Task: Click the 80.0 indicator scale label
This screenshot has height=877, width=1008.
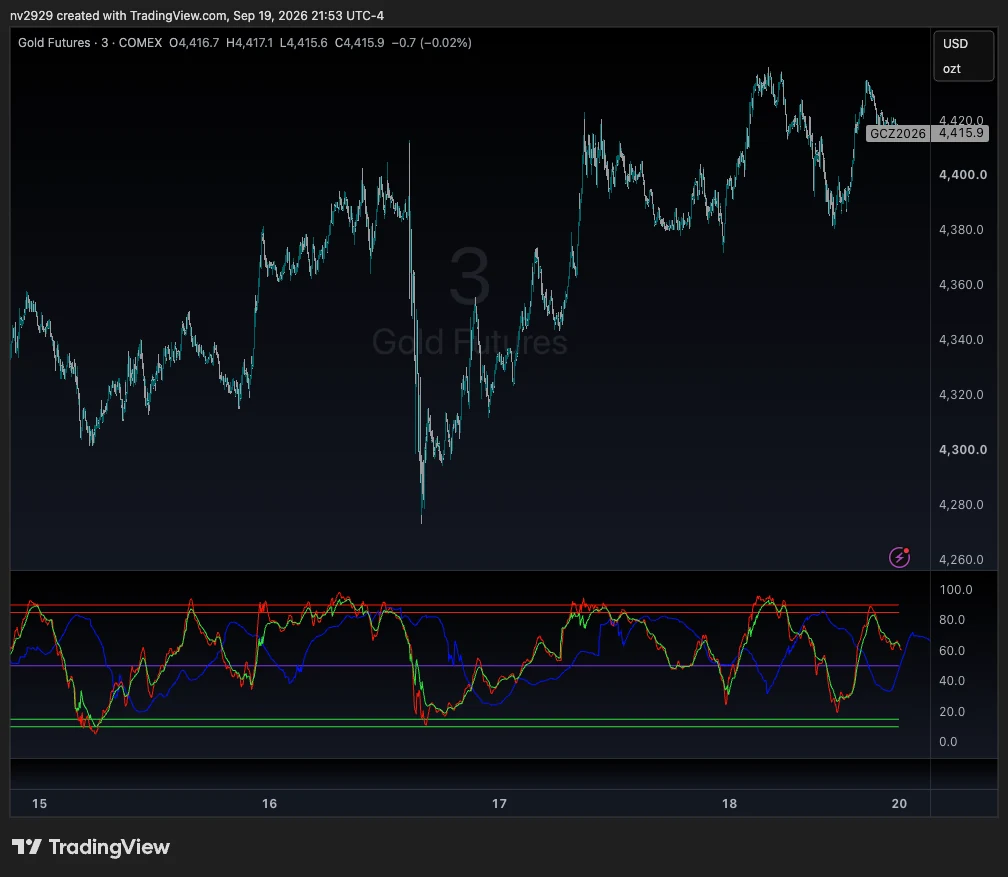Action: click(952, 620)
